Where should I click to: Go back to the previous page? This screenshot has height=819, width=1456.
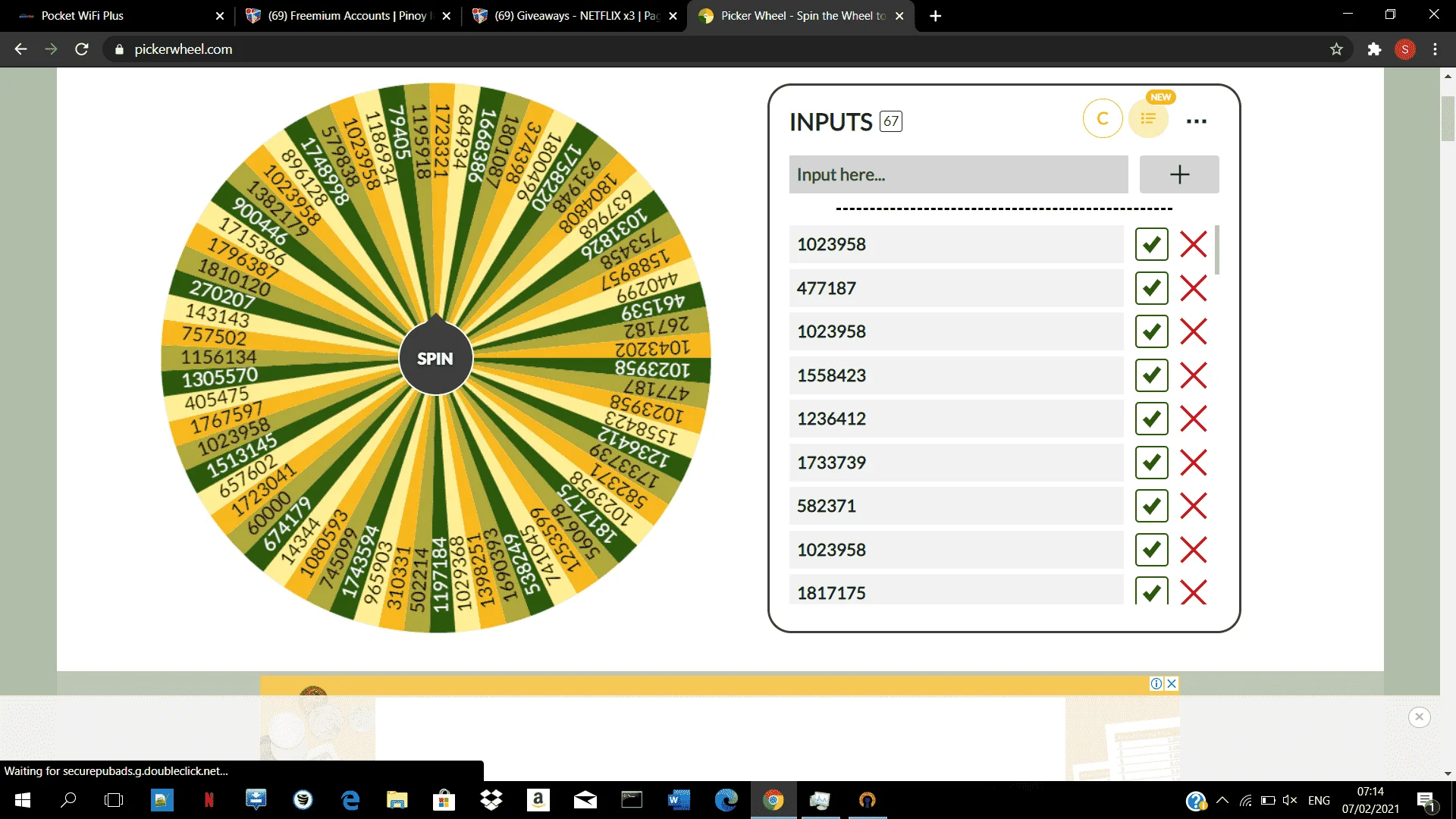[20, 49]
